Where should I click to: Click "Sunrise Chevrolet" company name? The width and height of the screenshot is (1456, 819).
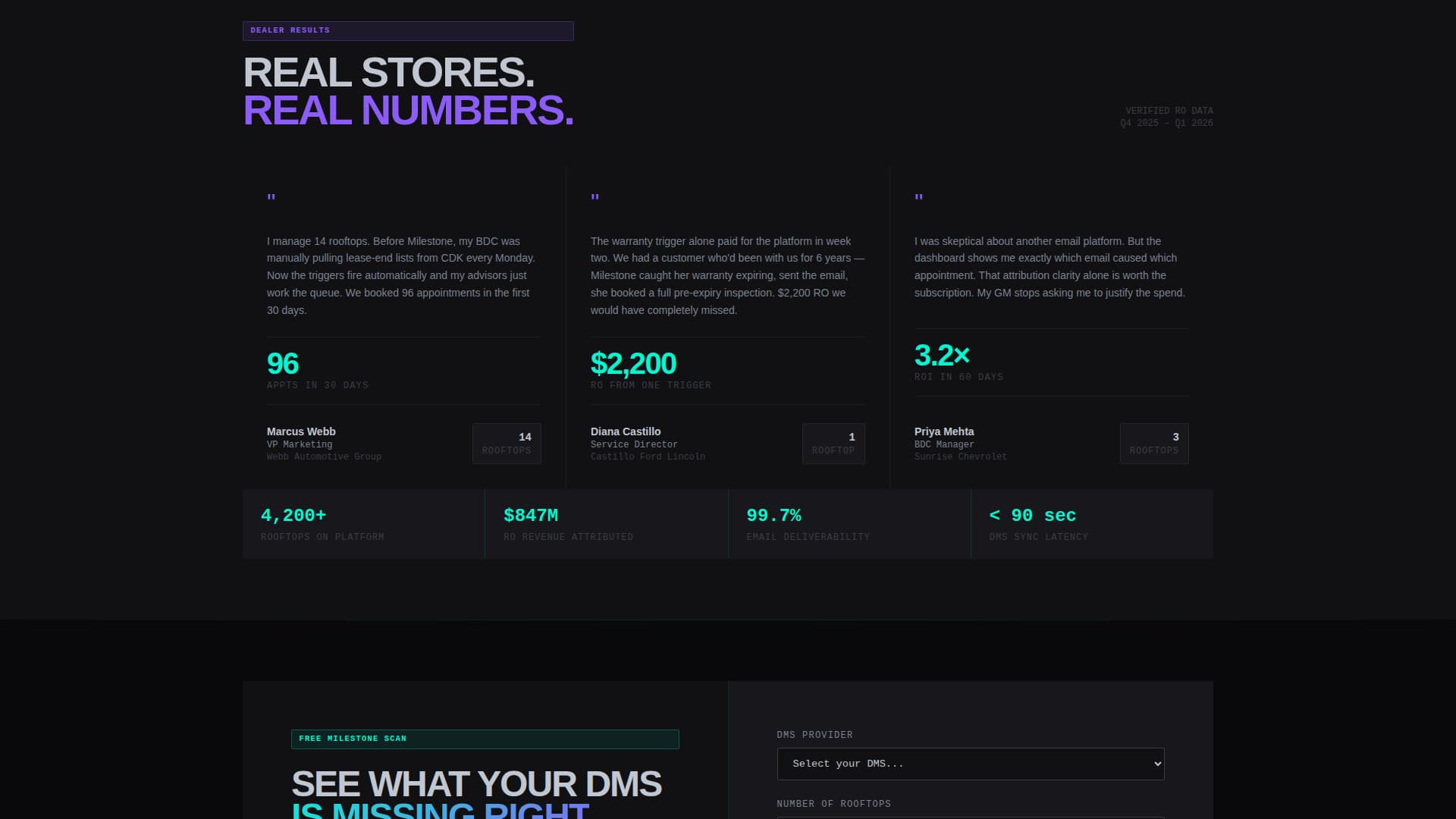point(961,457)
